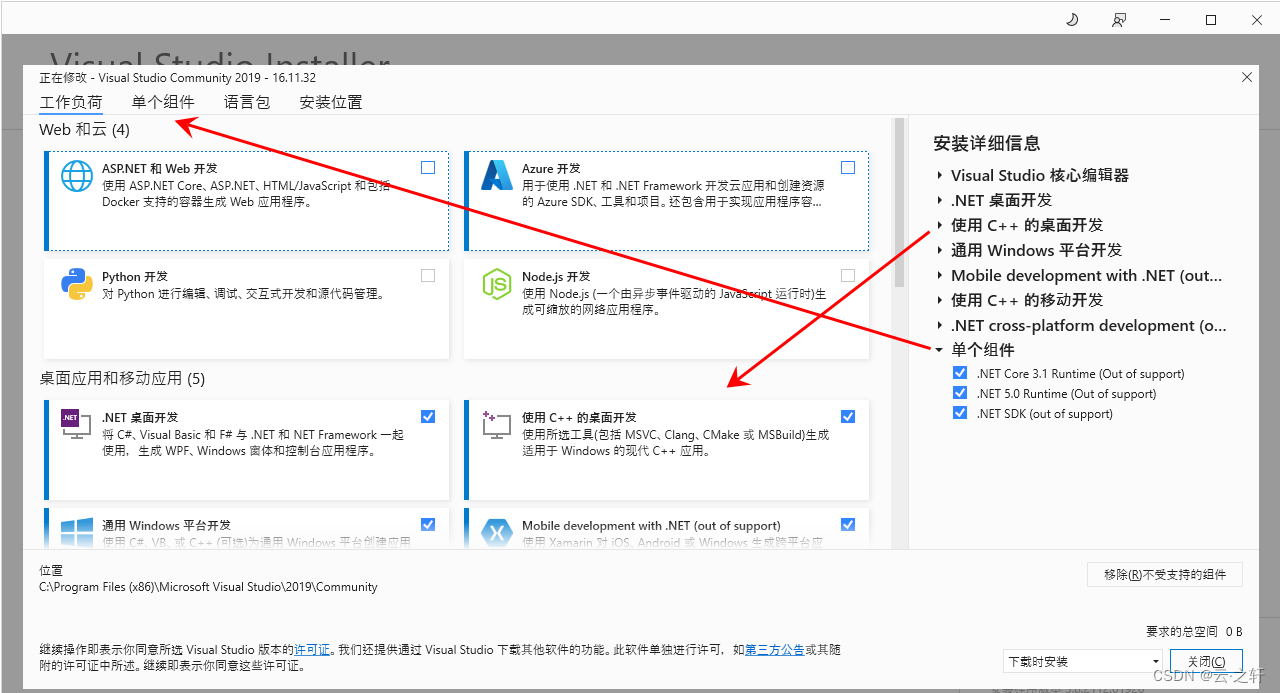Select the Node.js 开发 JS icon

pyautogui.click(x=497, y=284)
